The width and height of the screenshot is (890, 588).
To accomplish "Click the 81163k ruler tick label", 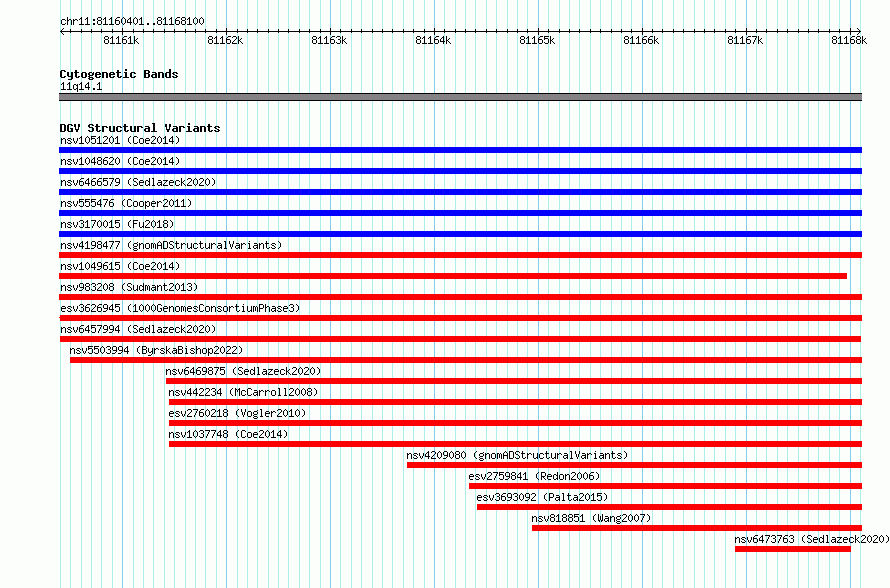I will point(329,41).
